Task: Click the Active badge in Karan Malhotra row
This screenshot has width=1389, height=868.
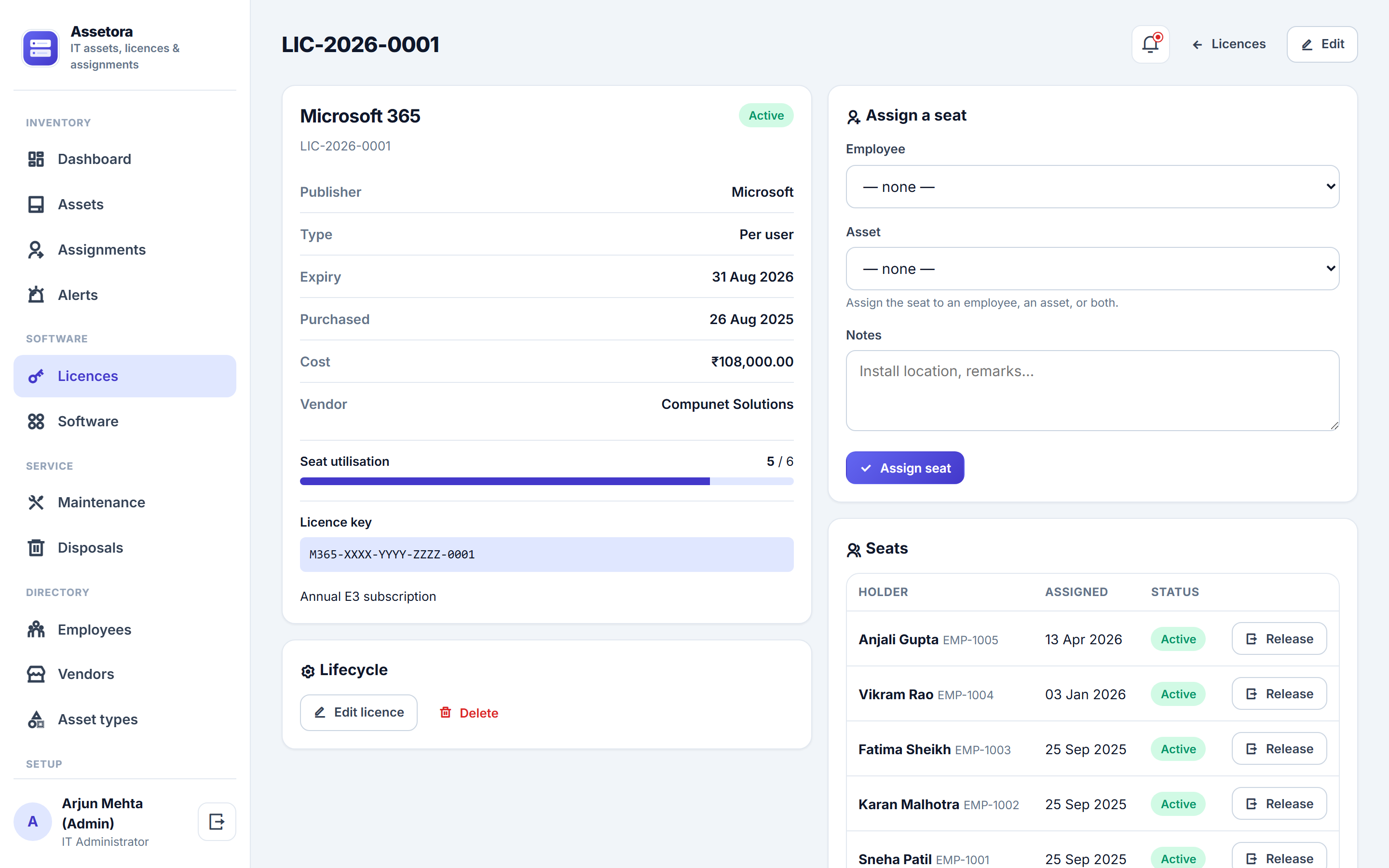Action: pyautogui.click(x=1178, y=804)
